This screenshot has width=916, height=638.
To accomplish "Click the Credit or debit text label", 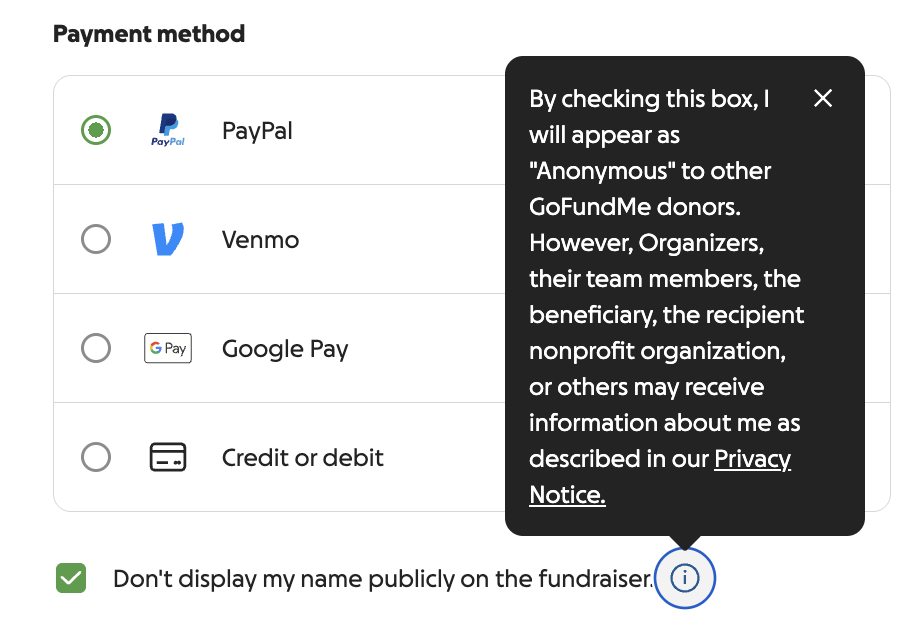I will [x=303, y=458].
